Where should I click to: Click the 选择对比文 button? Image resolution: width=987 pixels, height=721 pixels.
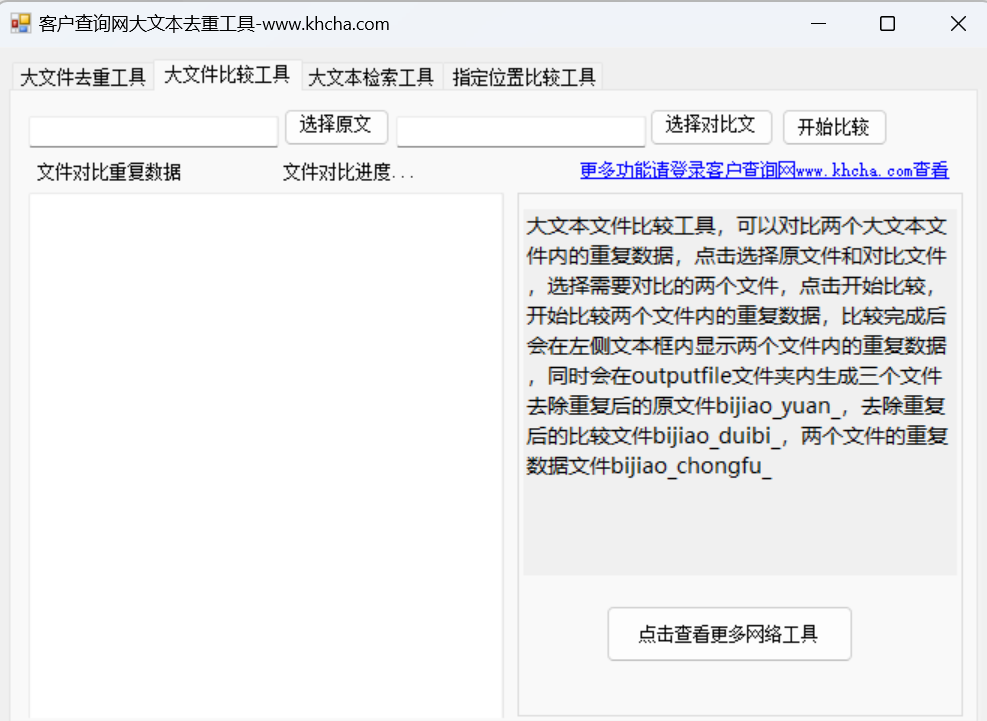711,125
